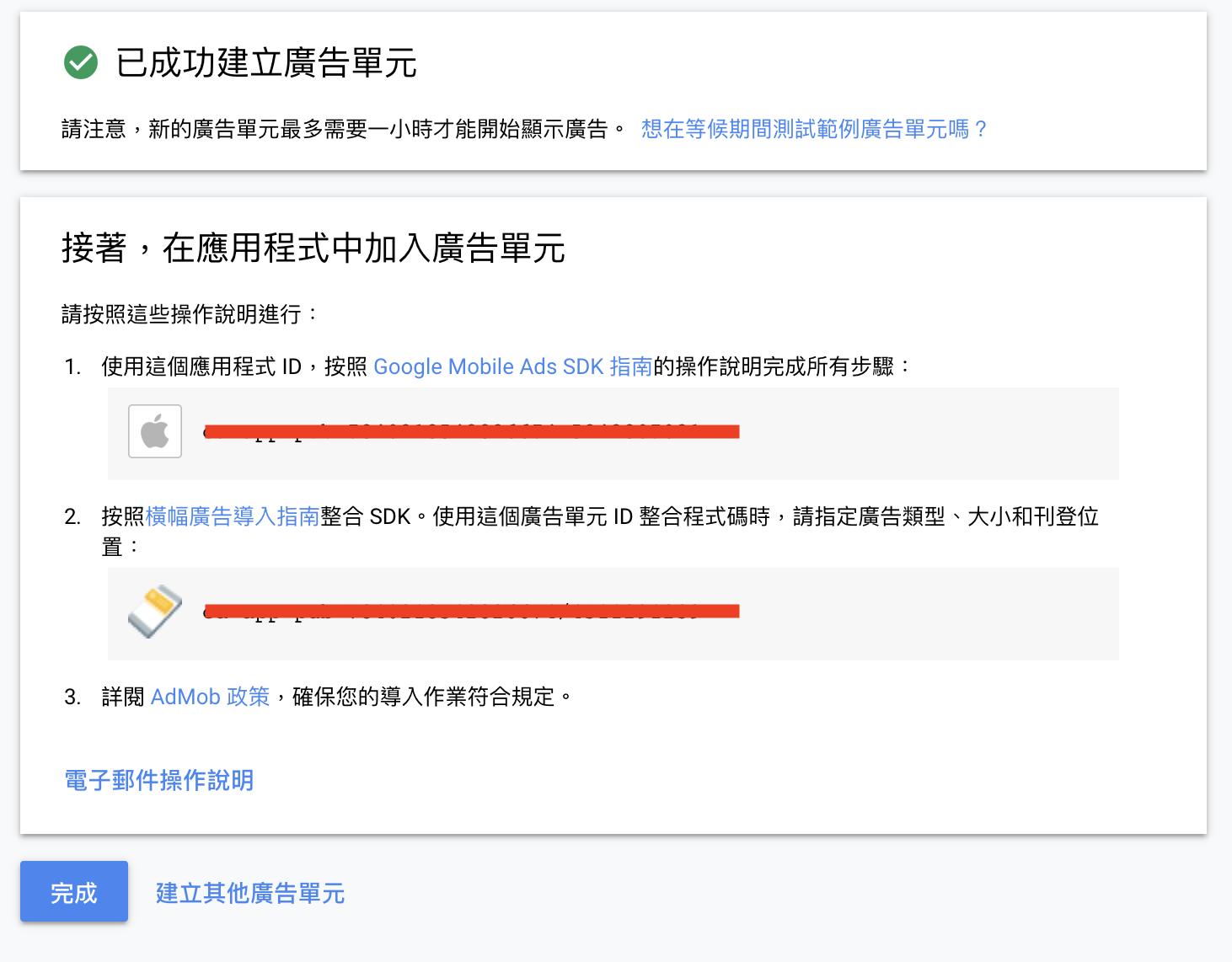
Task: Select the redacted app ID text
Action: click(471, 432)
